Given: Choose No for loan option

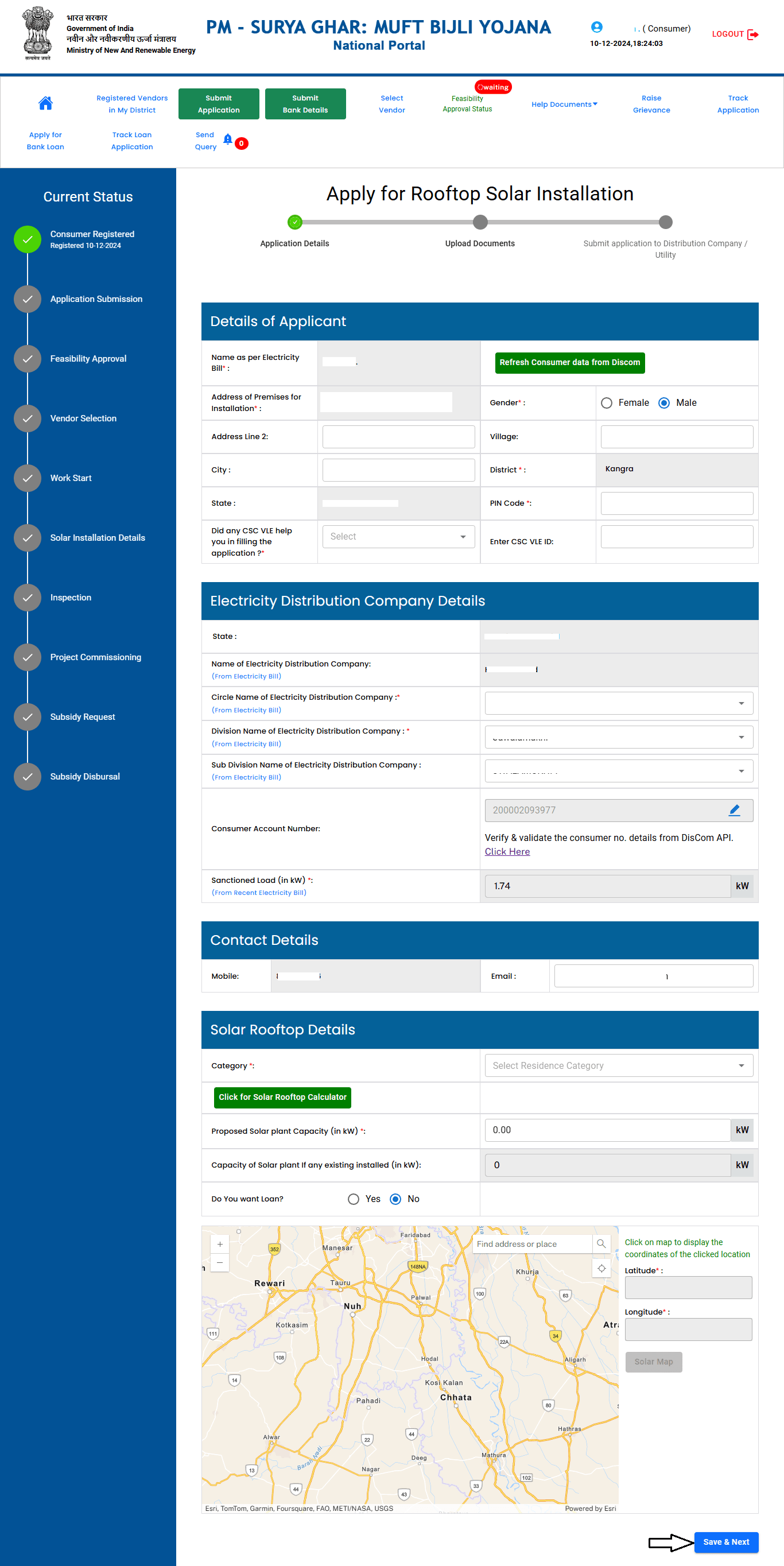Looking at the screenshot, I should [395, 1199].
